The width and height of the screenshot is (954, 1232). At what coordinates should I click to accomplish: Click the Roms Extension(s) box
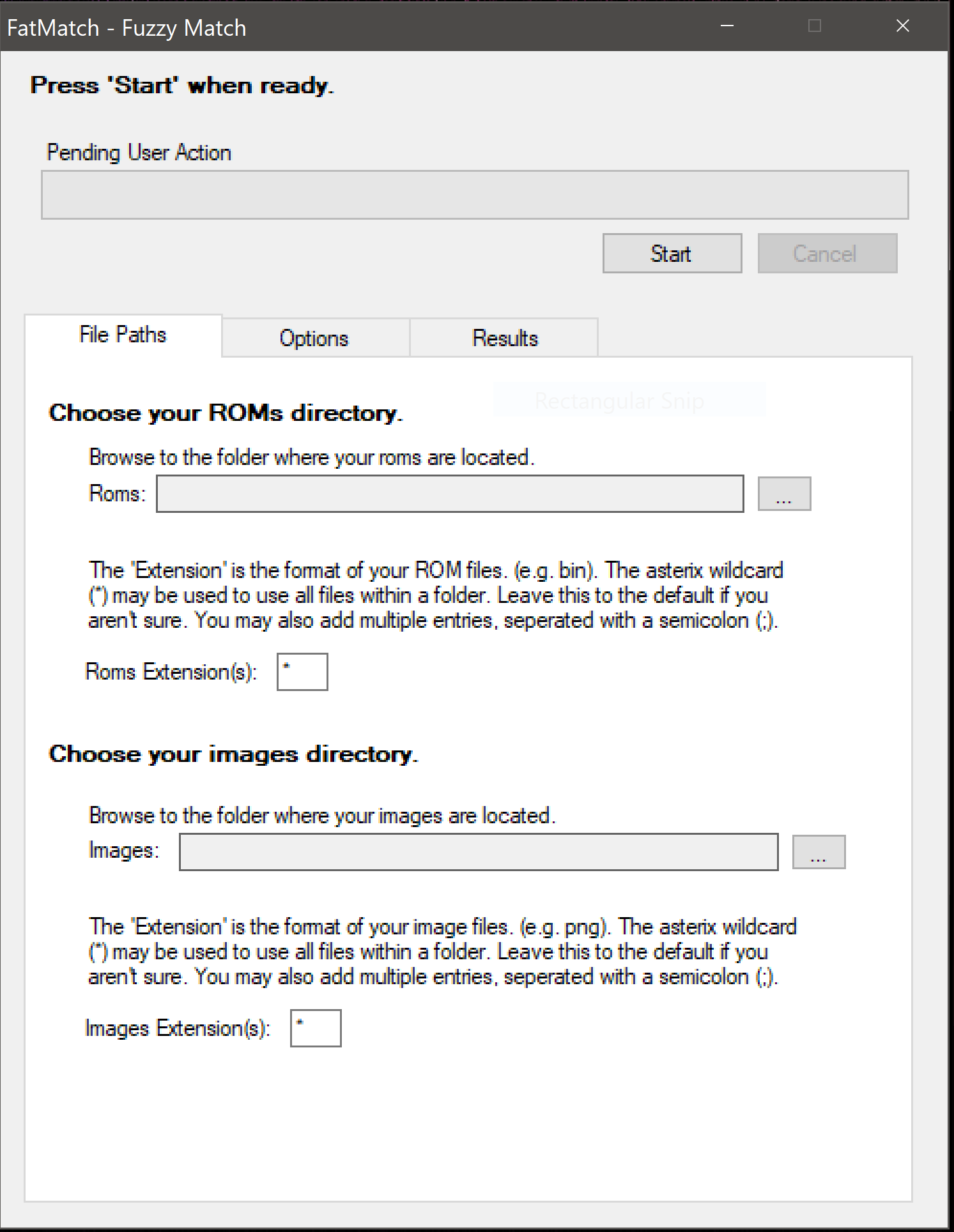[x=302, y=672]
